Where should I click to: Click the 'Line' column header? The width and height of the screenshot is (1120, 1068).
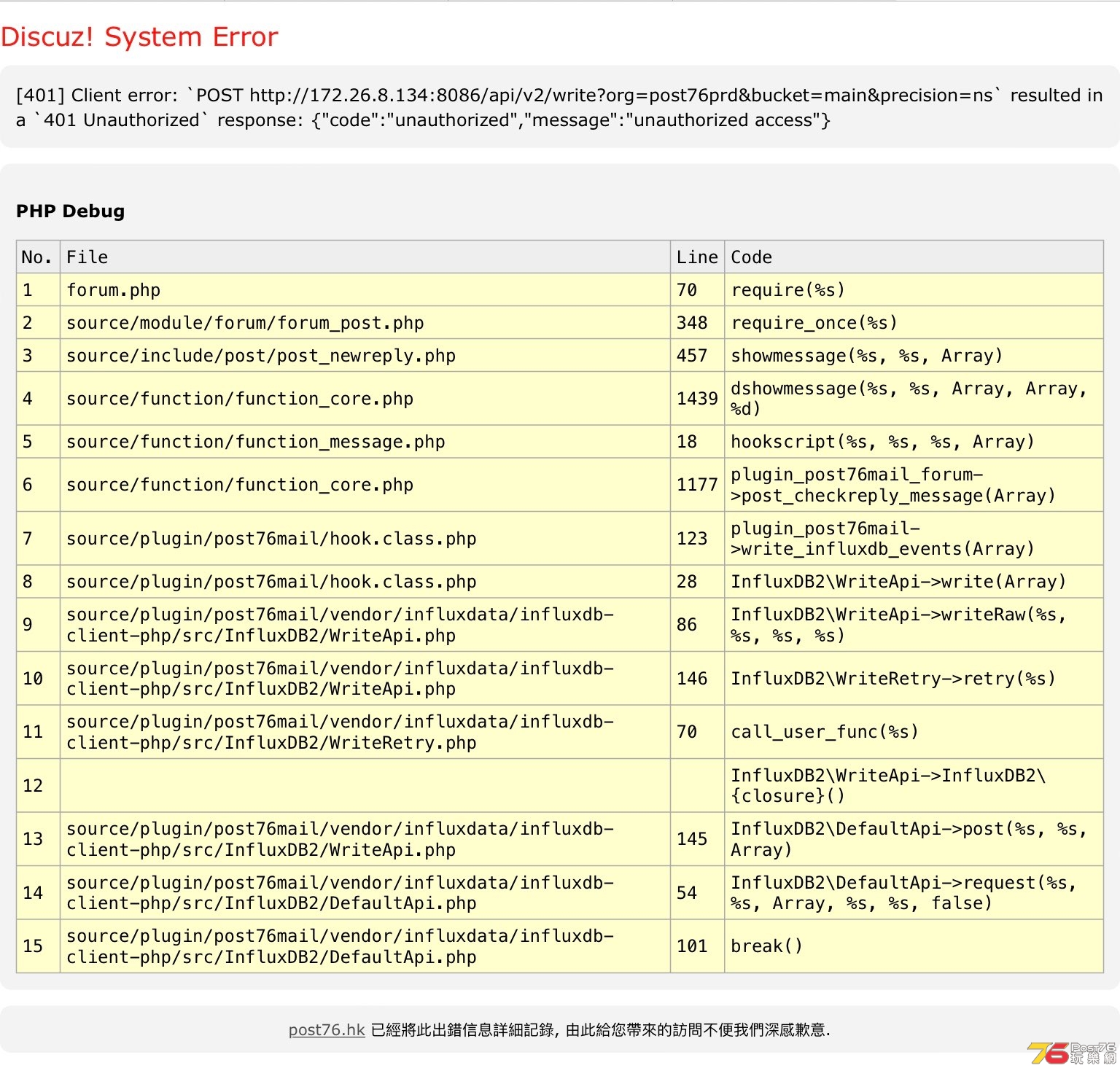tap(697, 257)
